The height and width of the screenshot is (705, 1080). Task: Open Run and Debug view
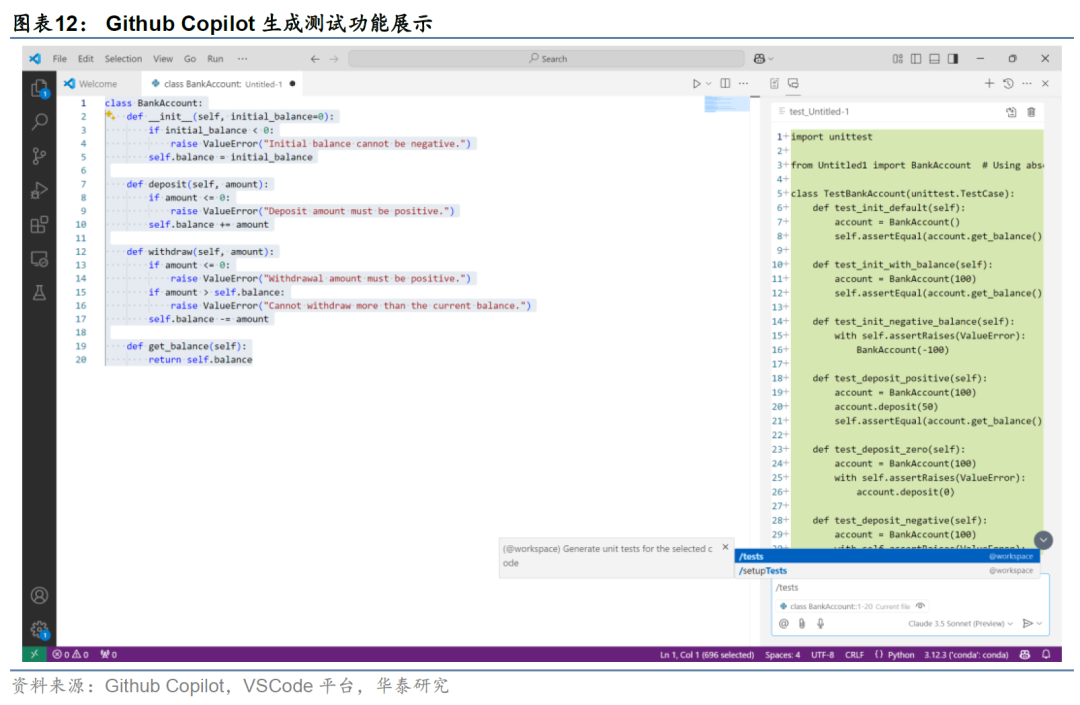39,189
